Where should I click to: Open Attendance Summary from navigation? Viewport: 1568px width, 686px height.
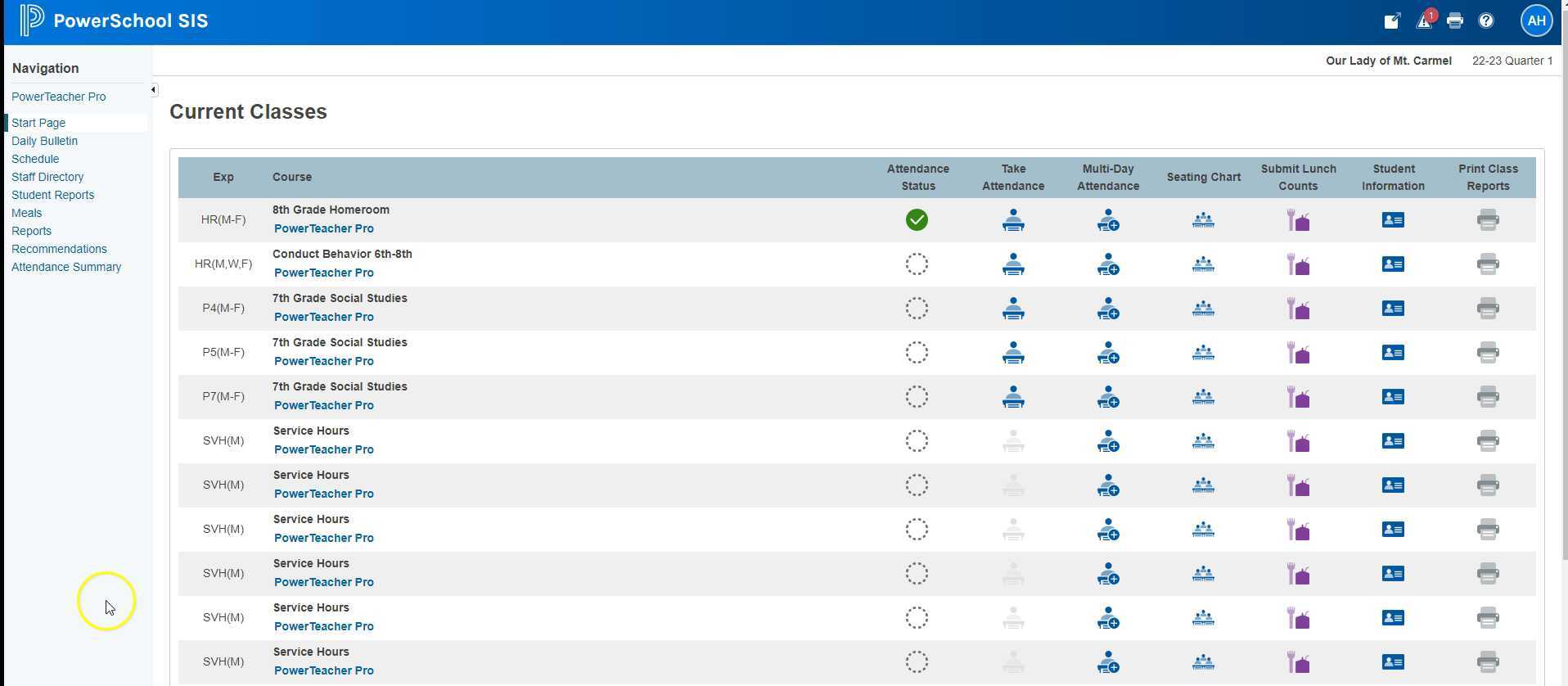click(66, 267)
